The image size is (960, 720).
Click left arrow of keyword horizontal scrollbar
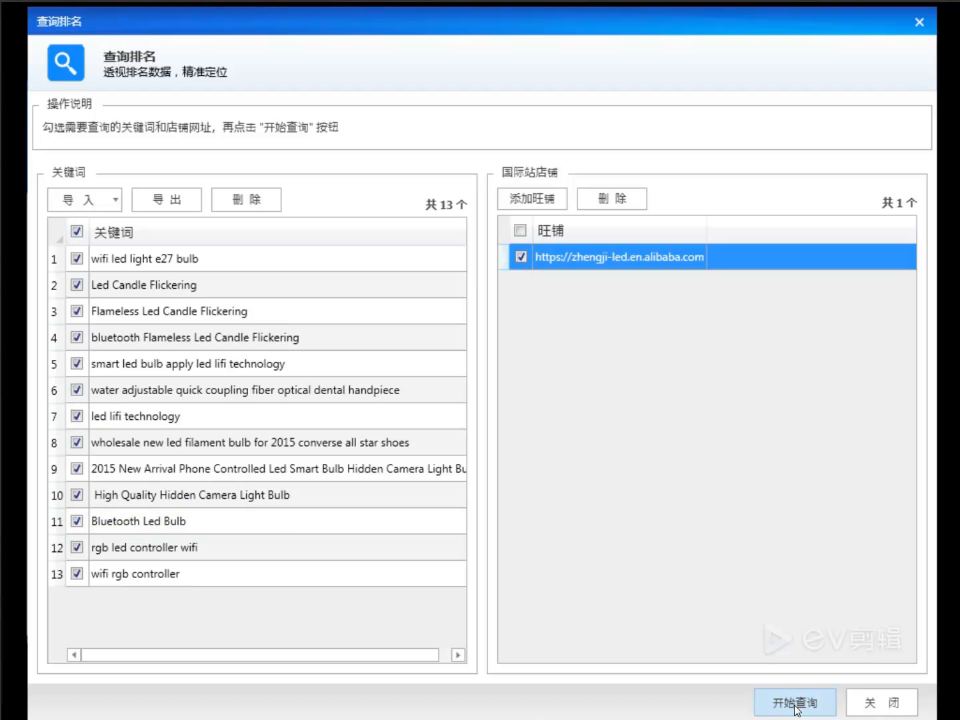tap(74, 655)
